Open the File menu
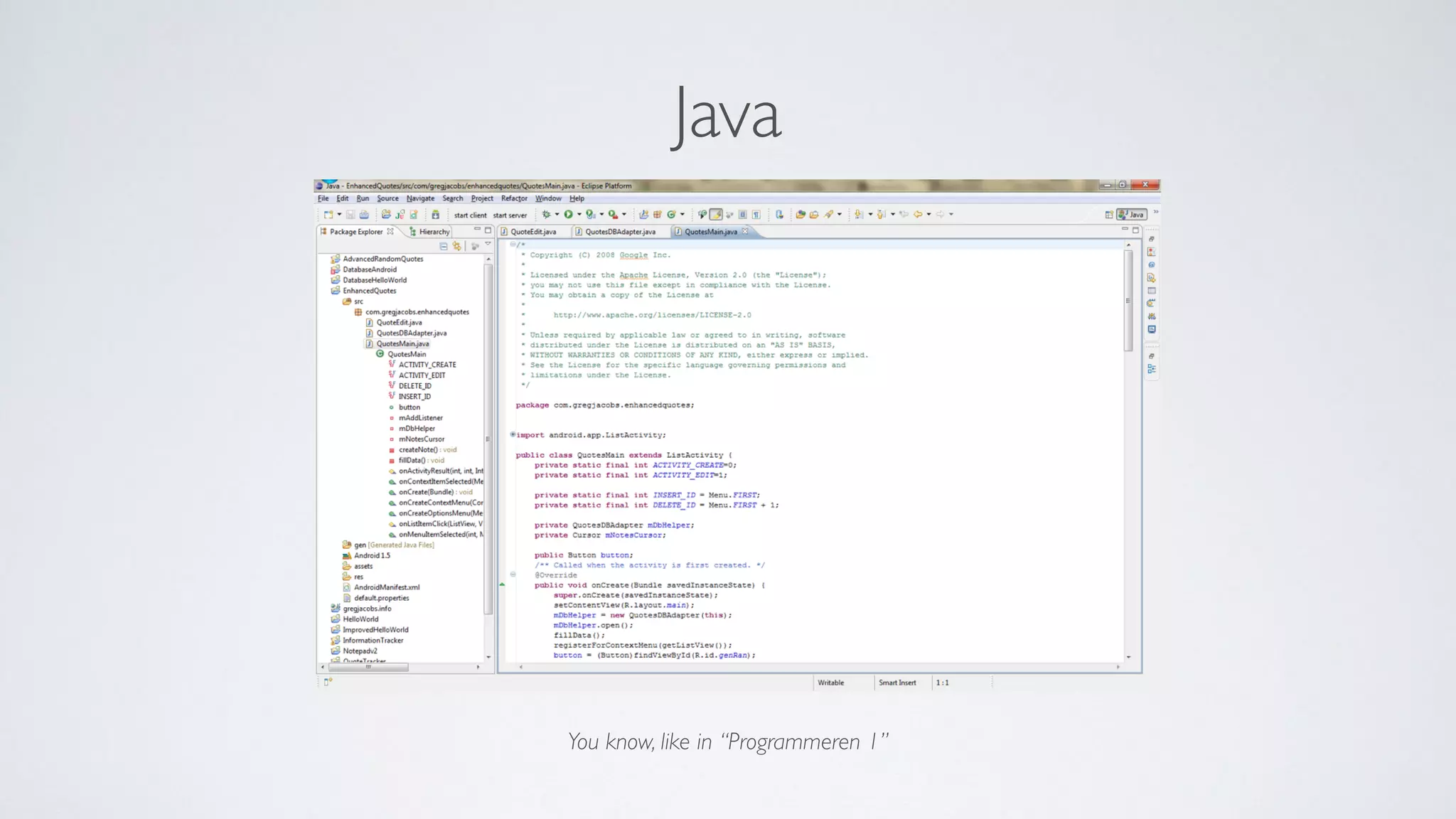This screenshot has width=1456, height=819. (x=323, y=198)
